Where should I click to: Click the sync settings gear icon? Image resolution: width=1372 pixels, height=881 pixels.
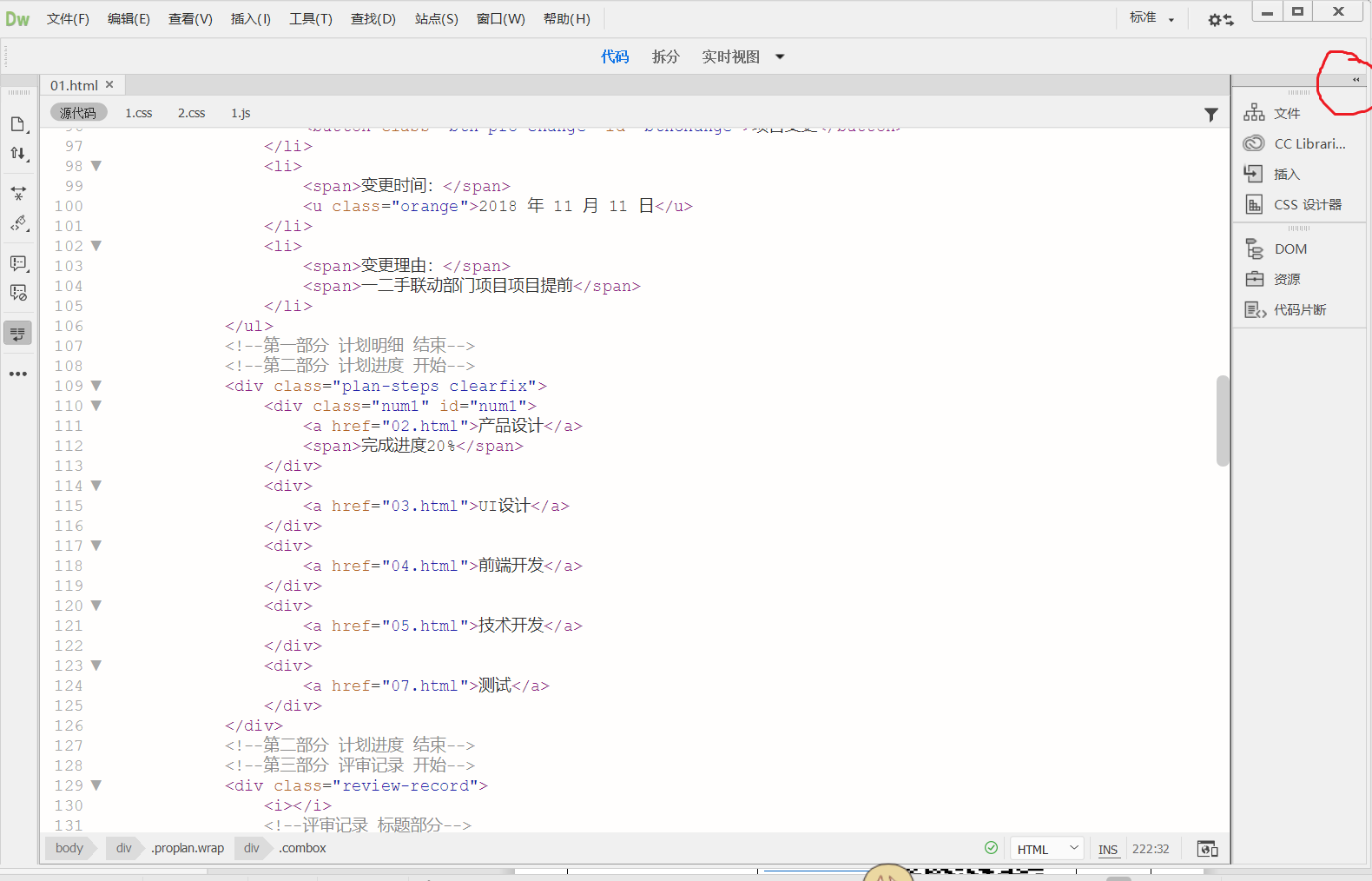[x=1220, y=19]
